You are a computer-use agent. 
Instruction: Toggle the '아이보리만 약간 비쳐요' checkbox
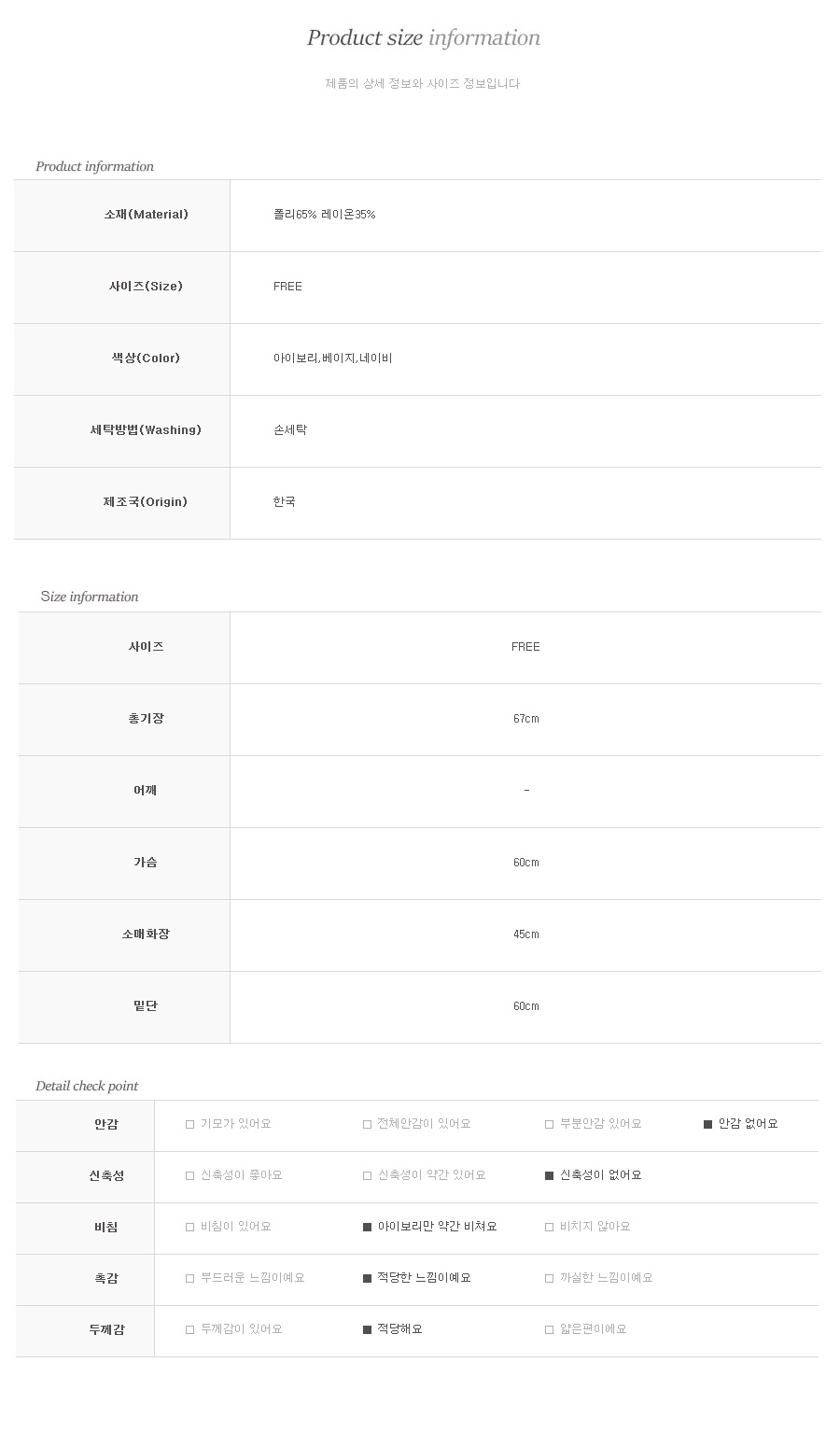coord(368,1227)
